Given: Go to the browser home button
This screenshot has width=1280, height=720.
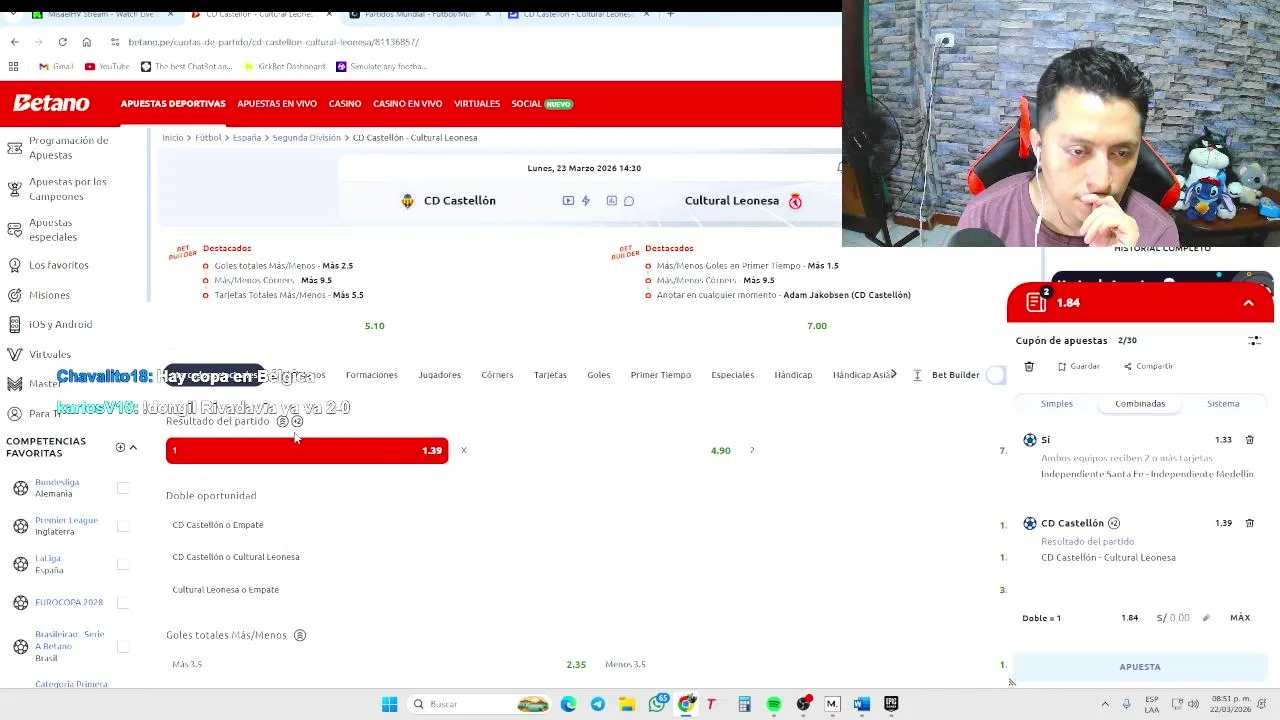Looking at the screenshot, I should (87, 42).
